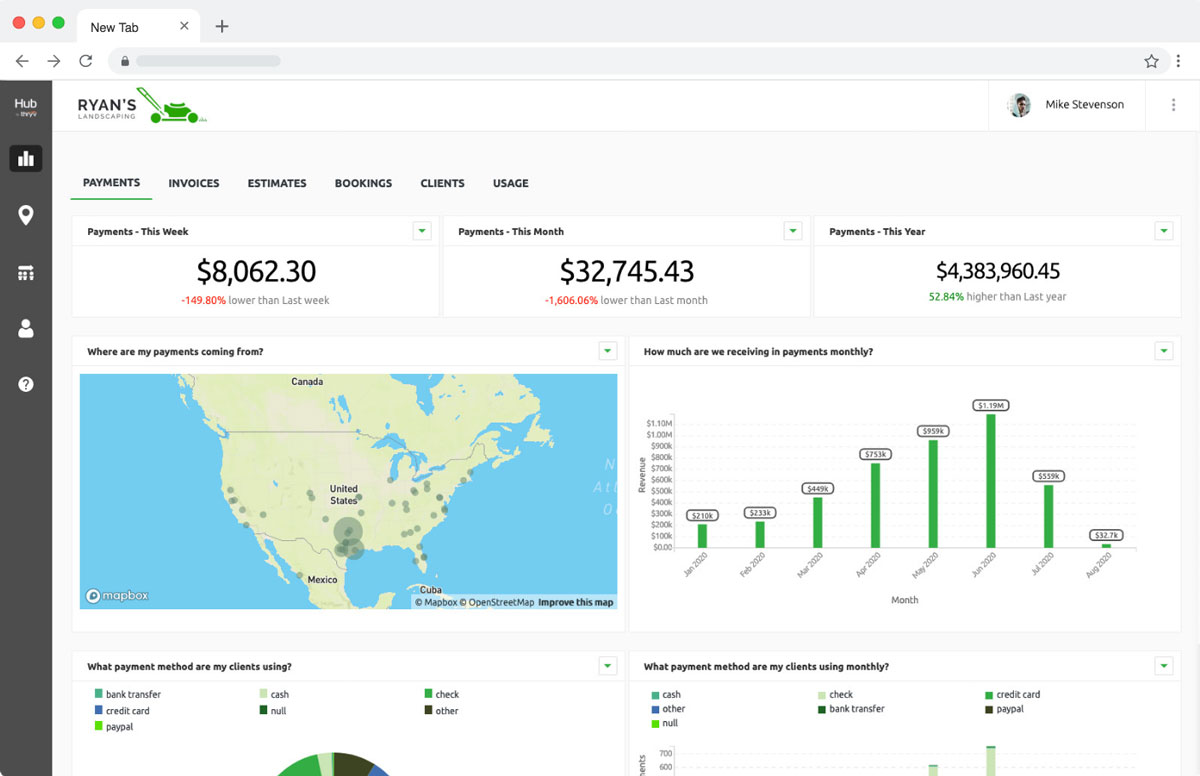Toggle cash in monthly chart legend

(x=666, y=694)
